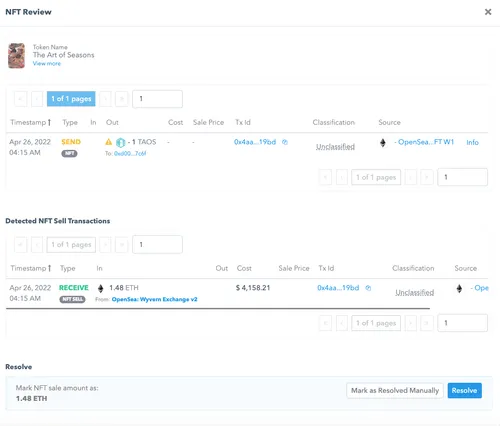Open the 0x4aa...19bd link in SEND row

point(255,142)
